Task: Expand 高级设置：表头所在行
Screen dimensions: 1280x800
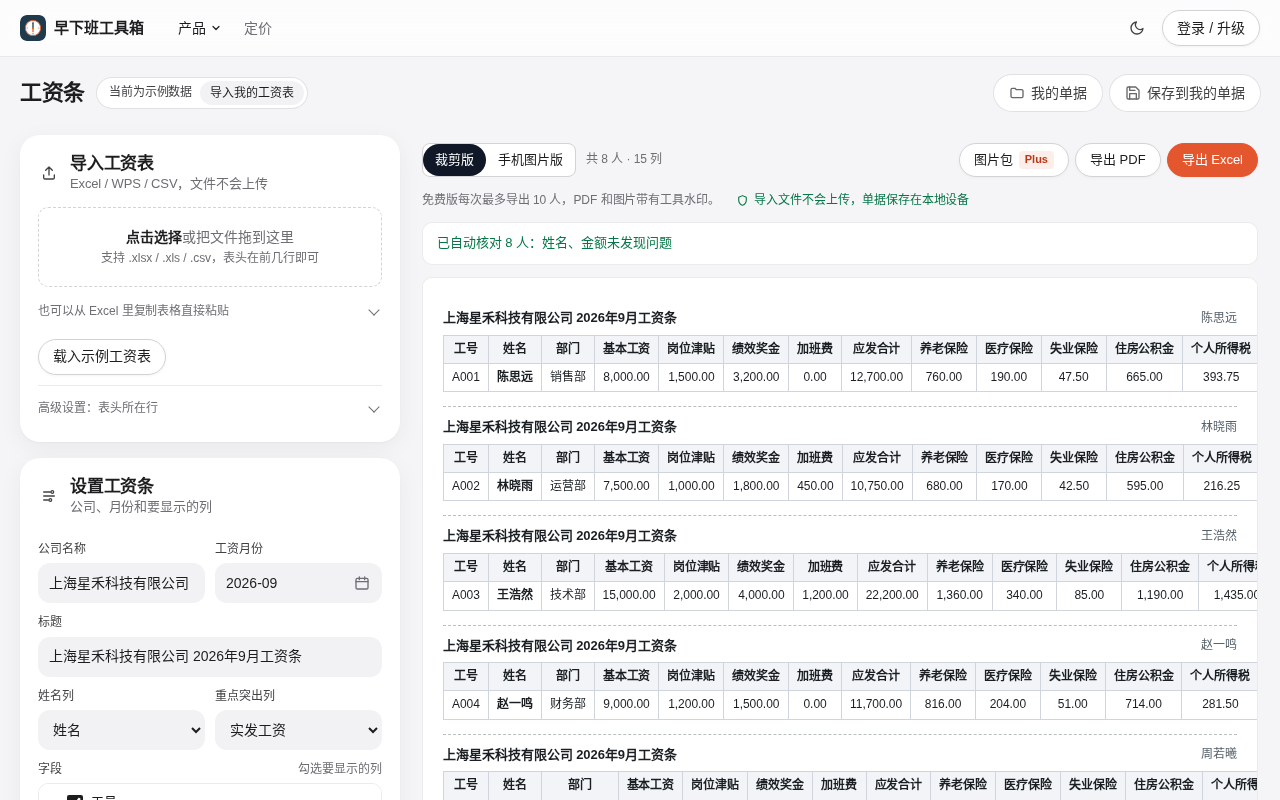Action: pos(210,408)
